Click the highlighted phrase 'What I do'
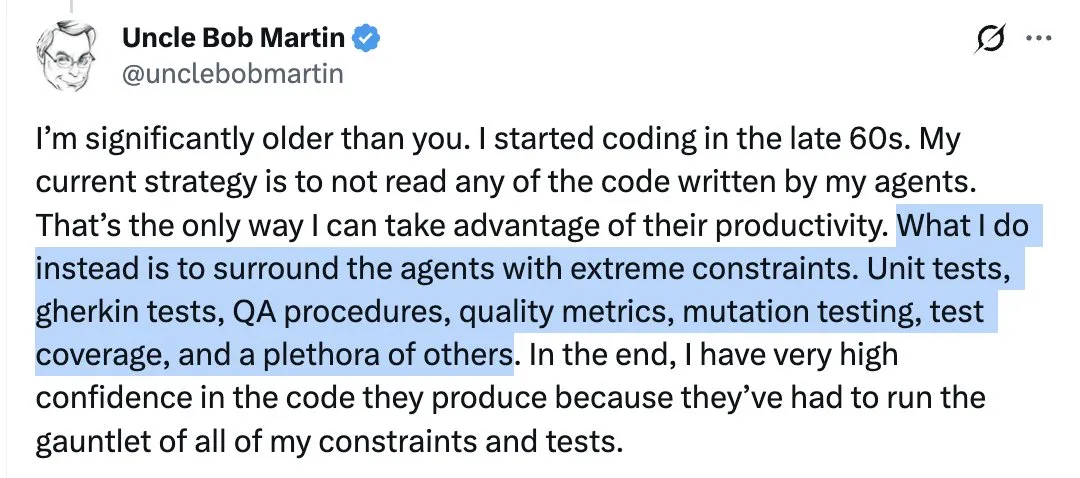Screen dimensions: 1080x478 tap(962, 225)
